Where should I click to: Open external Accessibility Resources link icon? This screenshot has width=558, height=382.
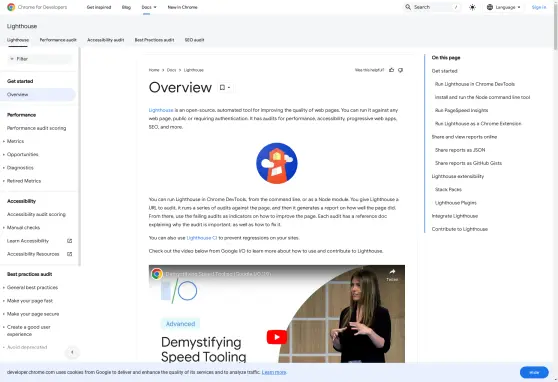(x=70, y=254)
